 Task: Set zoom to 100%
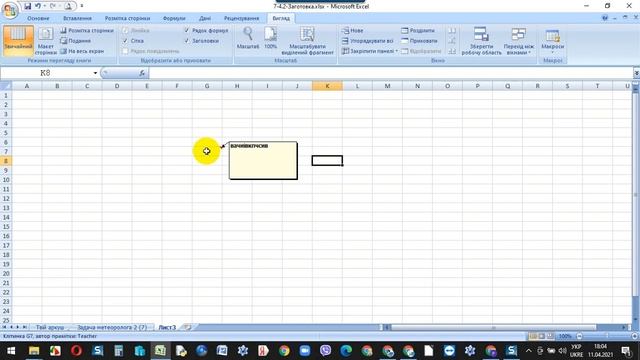coord(270,38)
